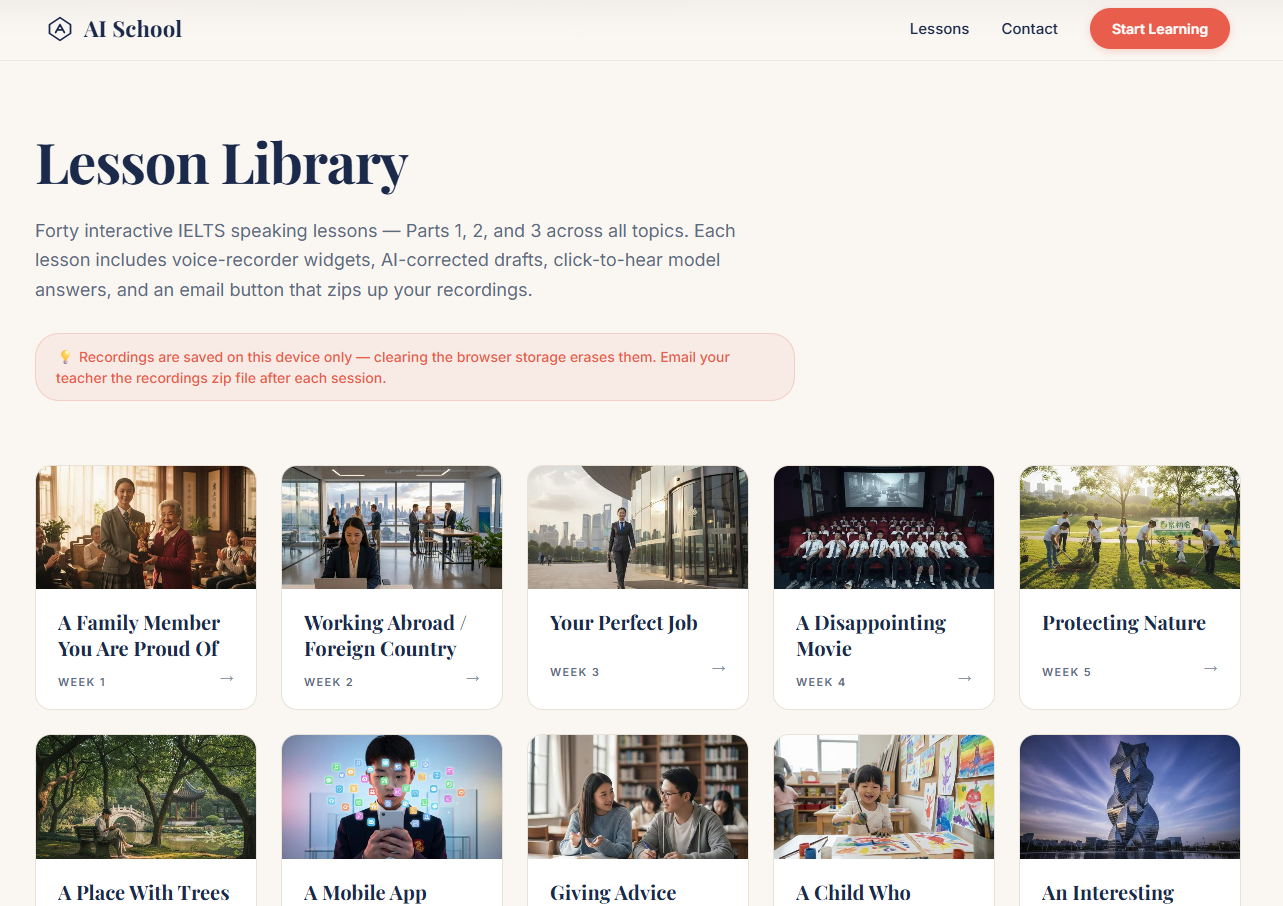Click the WEEK 1 label
The image size is (1283, 906).
coord(82,682)
